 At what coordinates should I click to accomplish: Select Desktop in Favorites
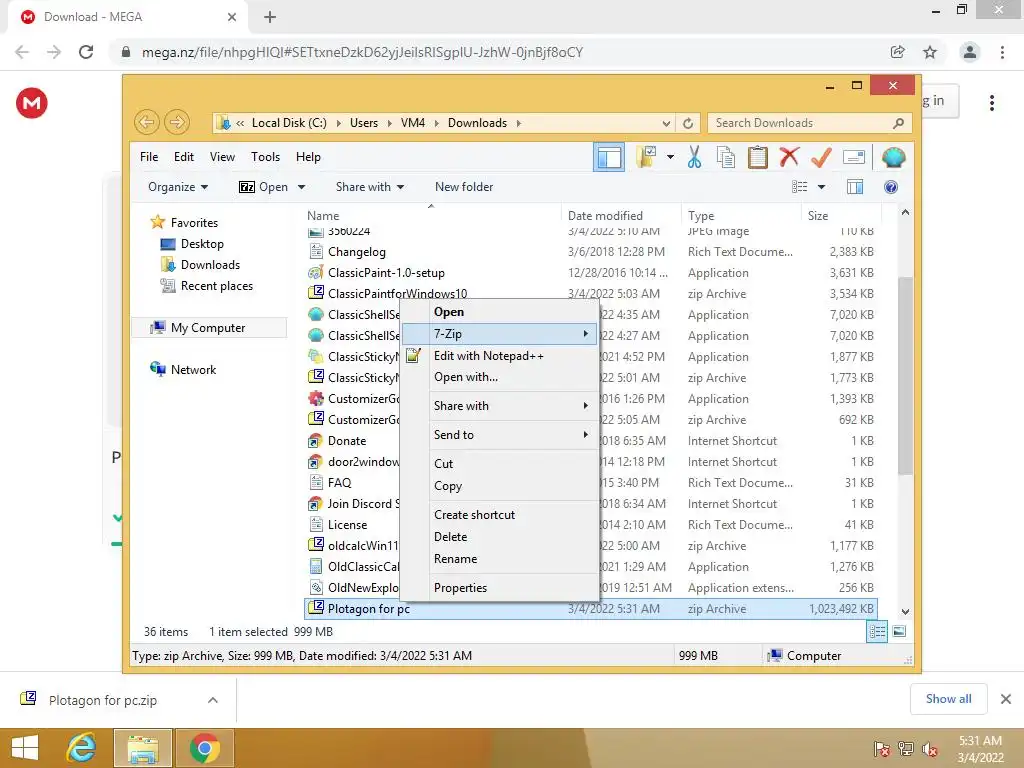tap(202, 244)
